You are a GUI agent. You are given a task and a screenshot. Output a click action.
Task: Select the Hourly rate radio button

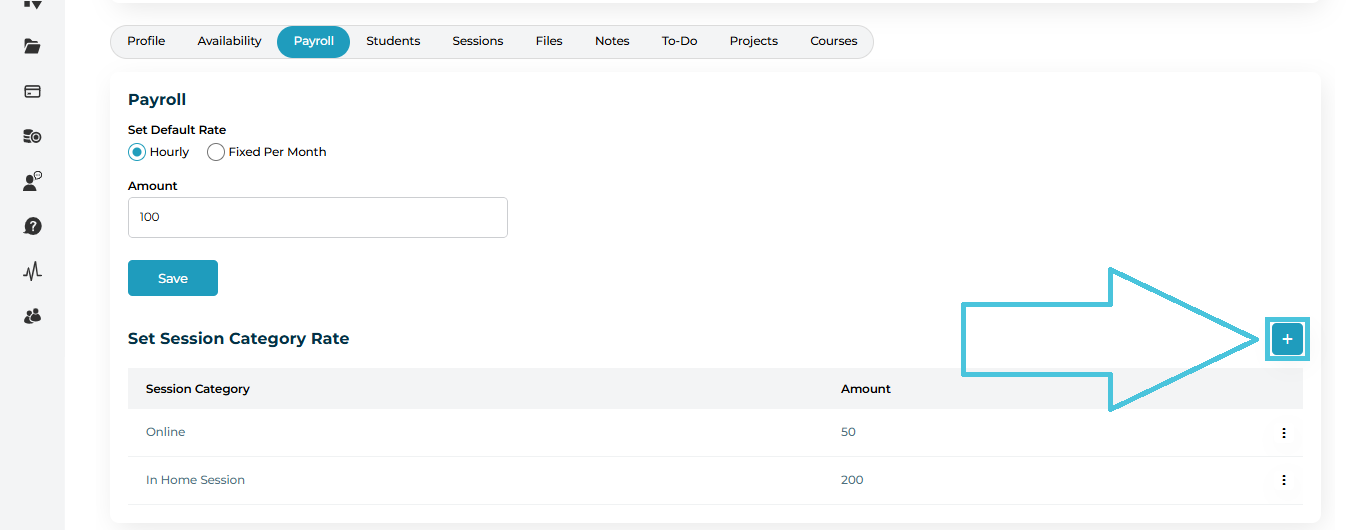point(138,152)
